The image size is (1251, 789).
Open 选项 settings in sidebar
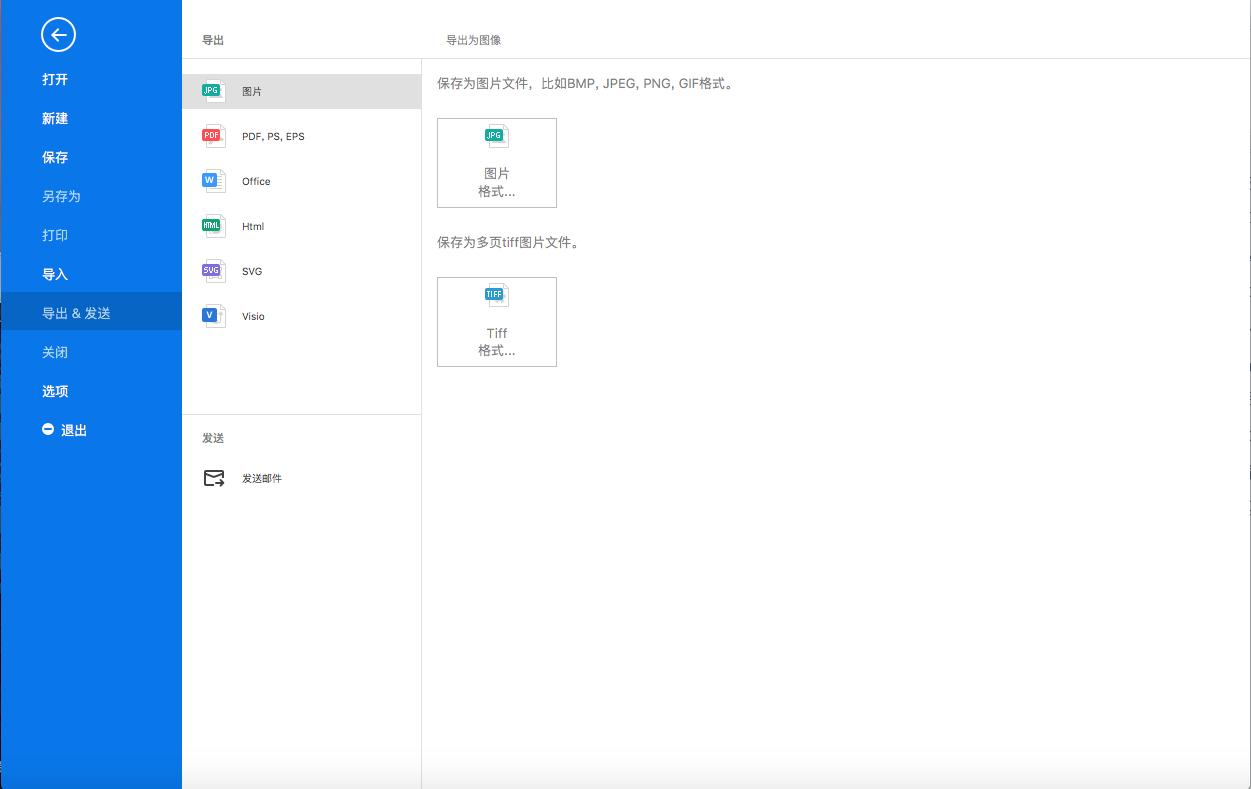55,392
